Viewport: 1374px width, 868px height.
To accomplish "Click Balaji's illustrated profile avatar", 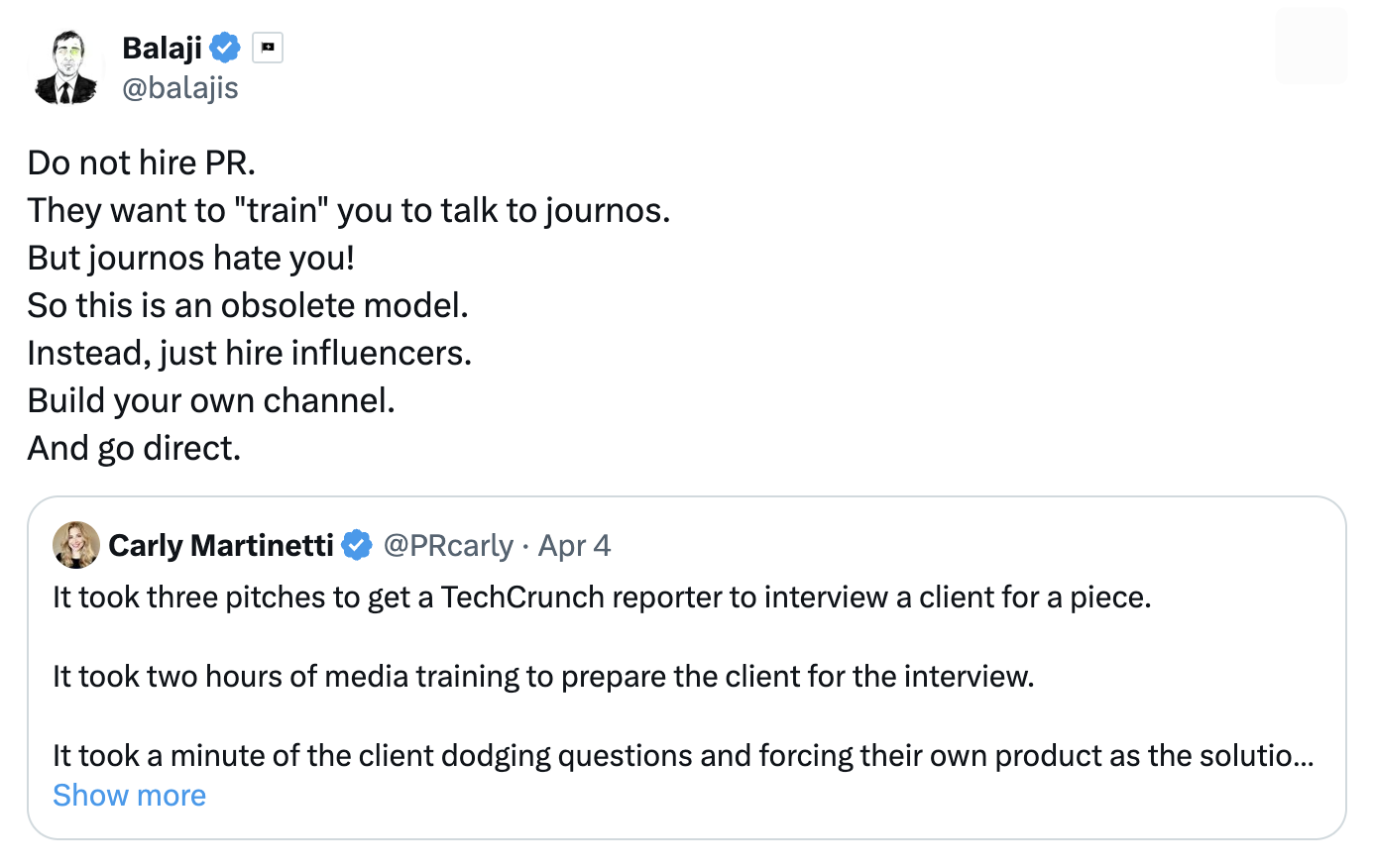I will [x=66, y=67].
